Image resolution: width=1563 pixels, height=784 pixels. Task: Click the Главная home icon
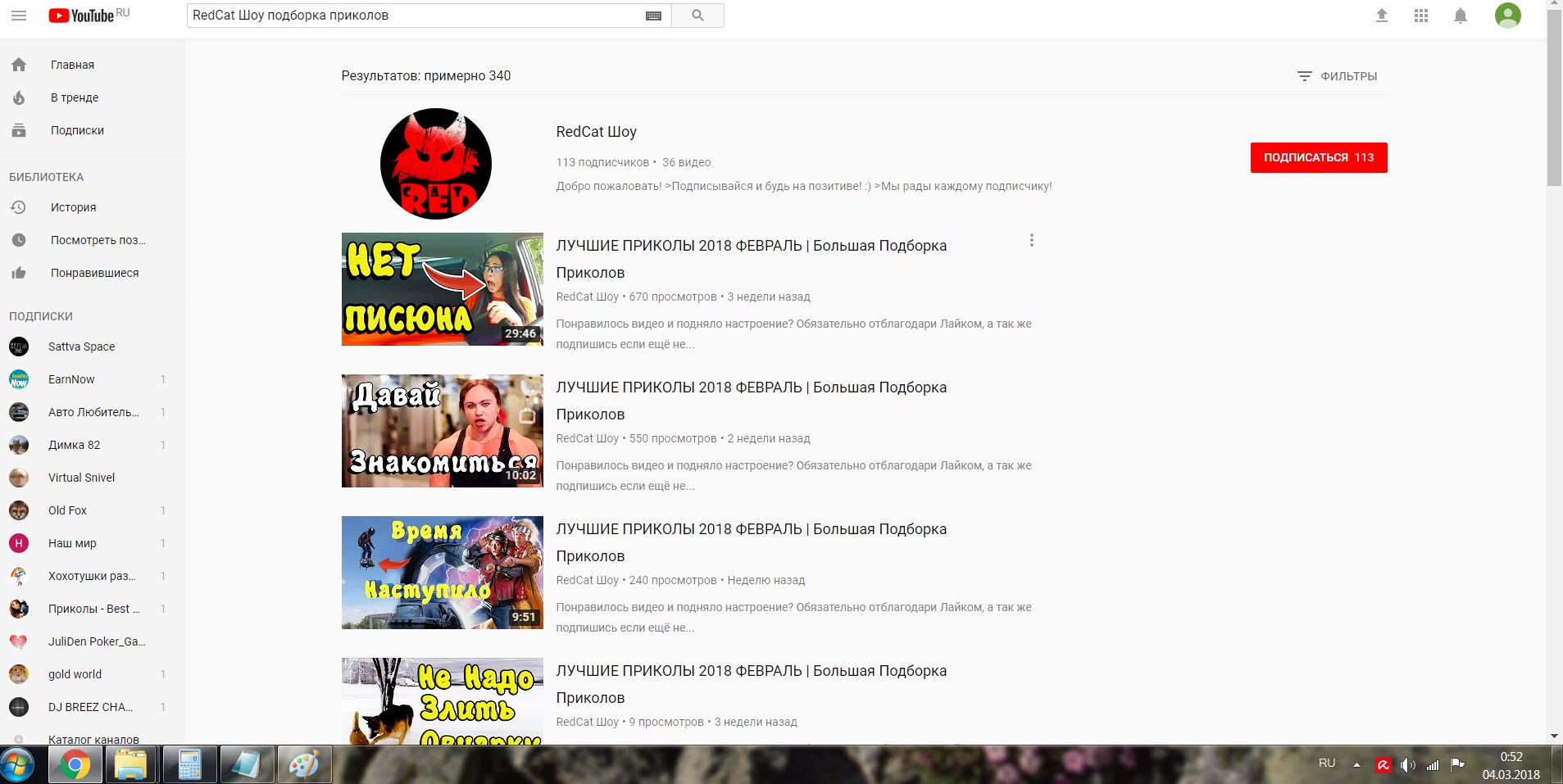19,65
